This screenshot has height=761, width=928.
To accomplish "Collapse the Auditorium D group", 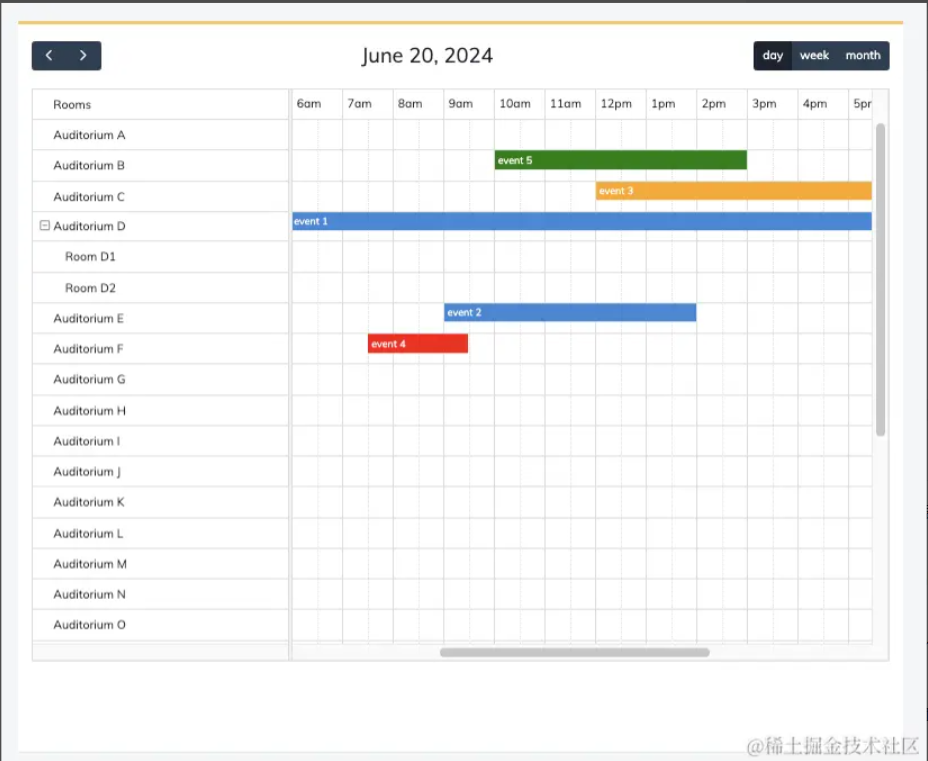I will point(44,226).
